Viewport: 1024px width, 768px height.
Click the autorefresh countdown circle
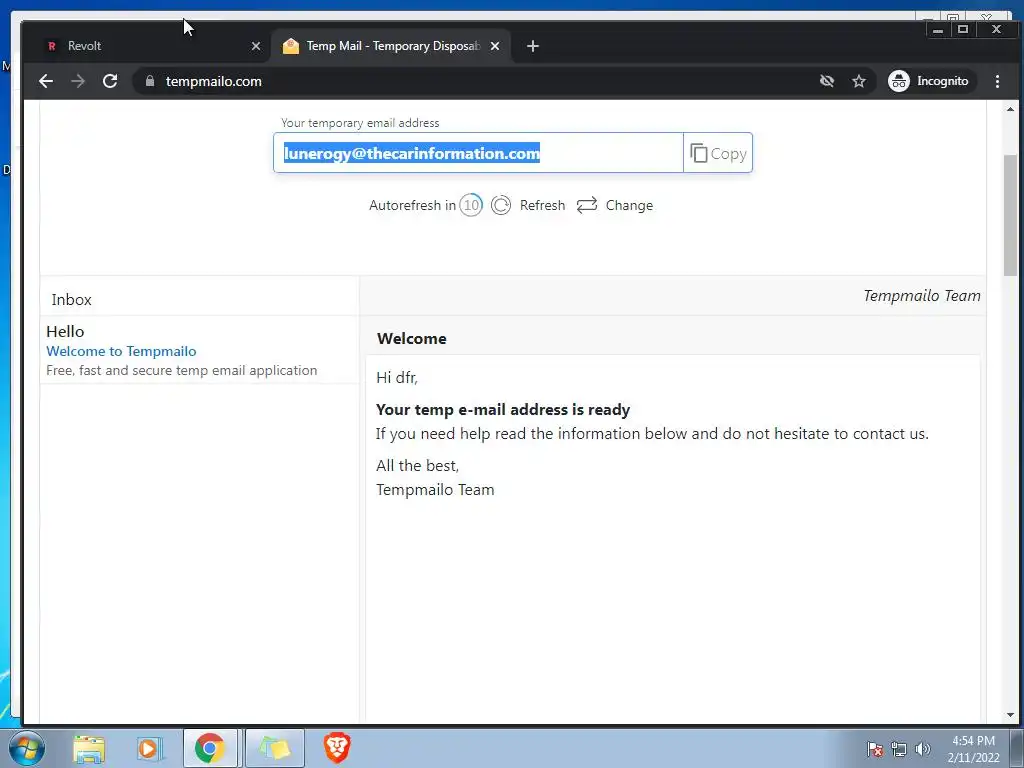[x=471, y=205]
